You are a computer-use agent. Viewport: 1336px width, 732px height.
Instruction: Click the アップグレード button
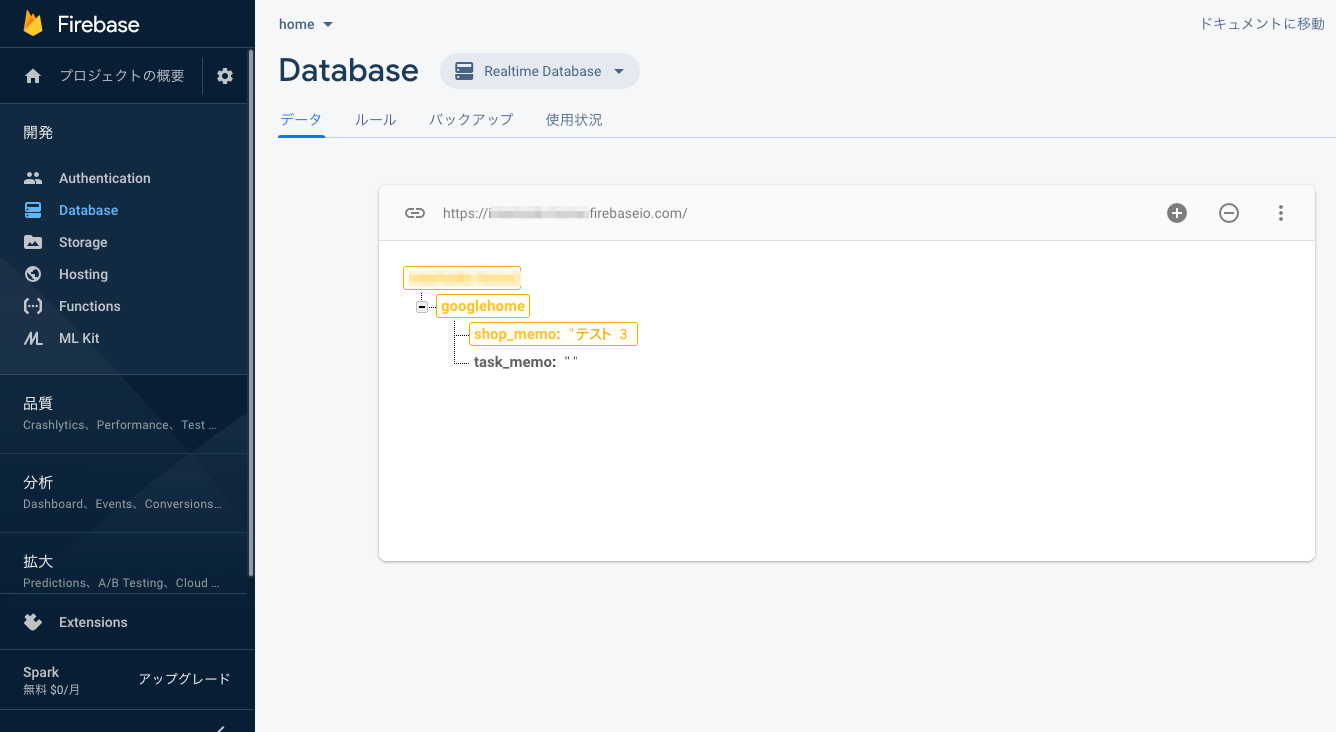(185, 678)
